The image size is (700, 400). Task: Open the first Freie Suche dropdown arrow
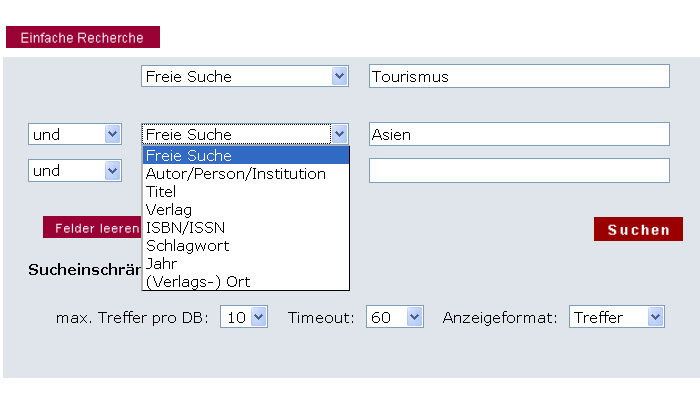coord(339,76)
